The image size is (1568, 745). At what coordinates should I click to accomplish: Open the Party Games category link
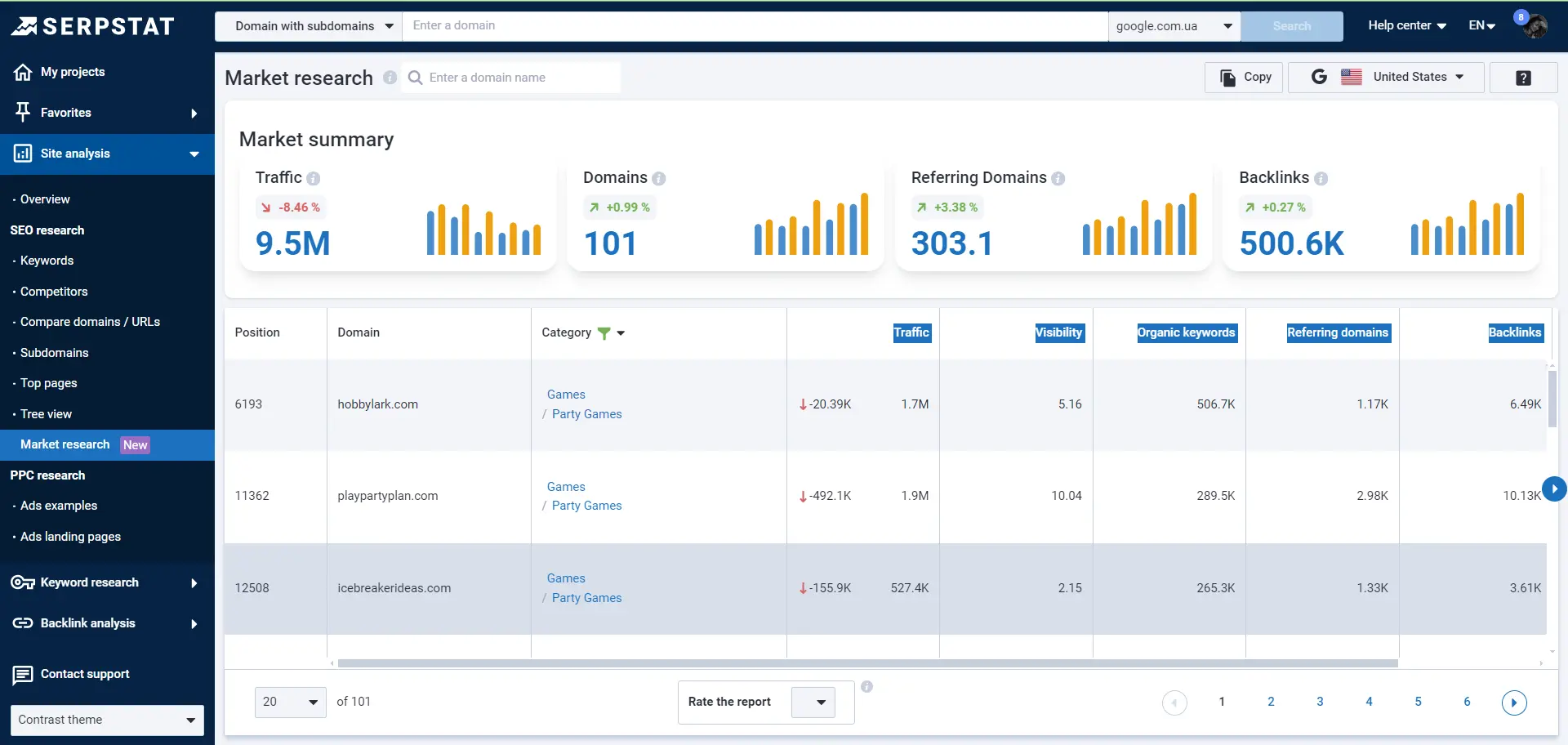(x=587, y=414)
